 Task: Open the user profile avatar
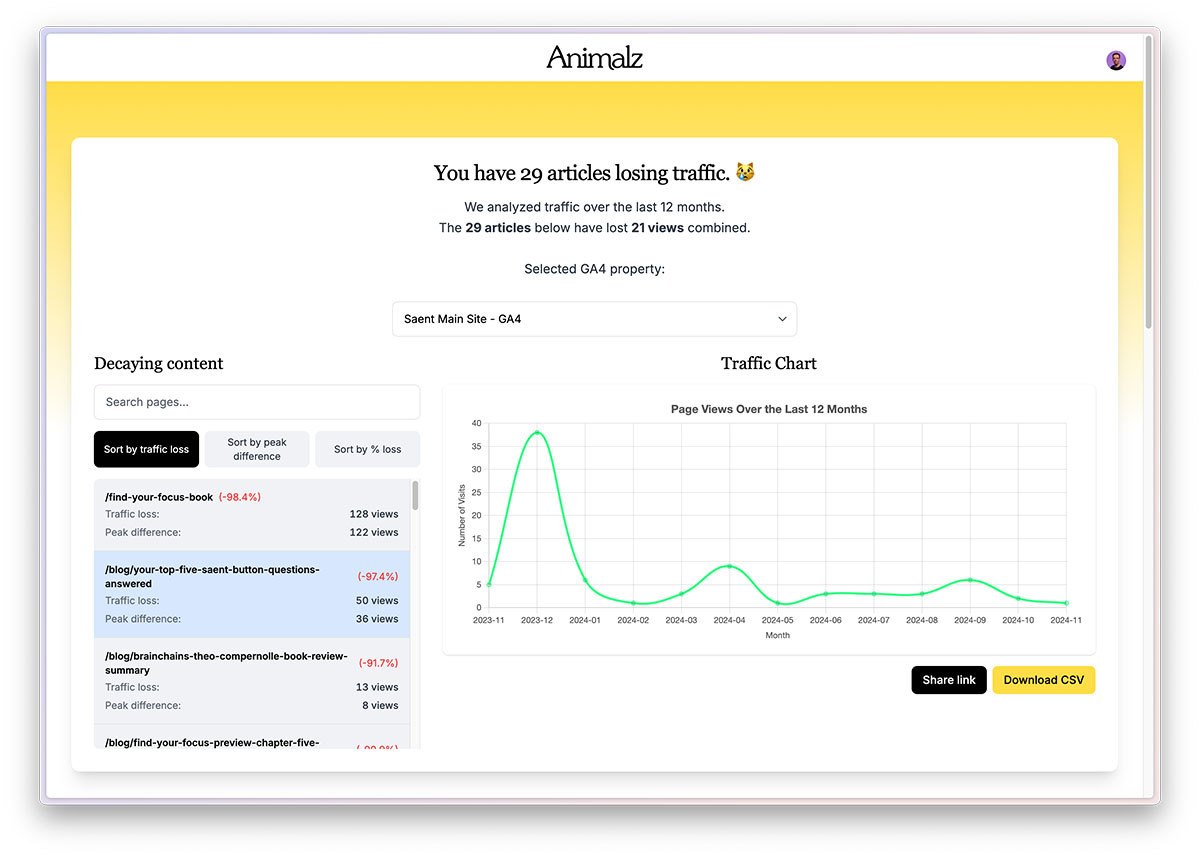coord(1116,61)
